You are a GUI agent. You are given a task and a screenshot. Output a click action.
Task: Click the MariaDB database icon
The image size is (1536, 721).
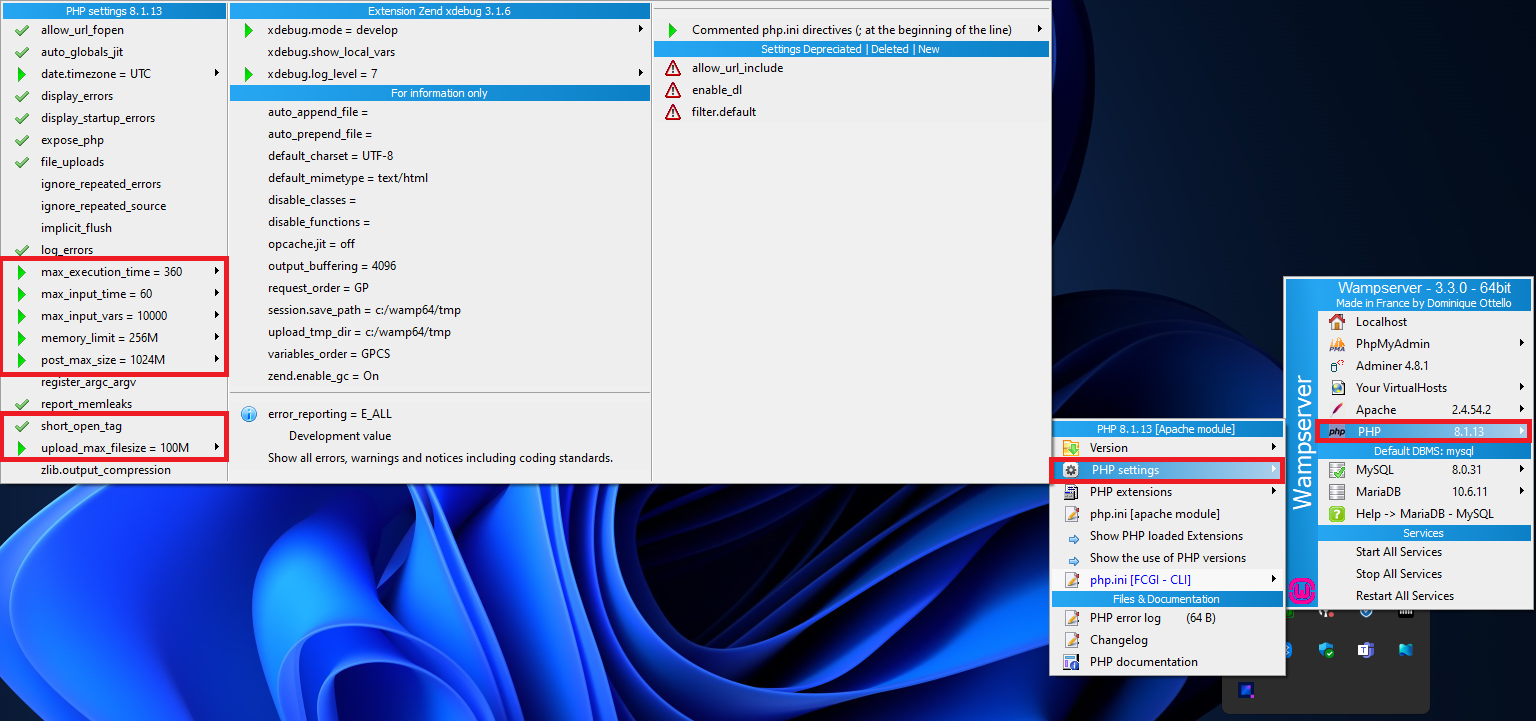click(1337, 492)
